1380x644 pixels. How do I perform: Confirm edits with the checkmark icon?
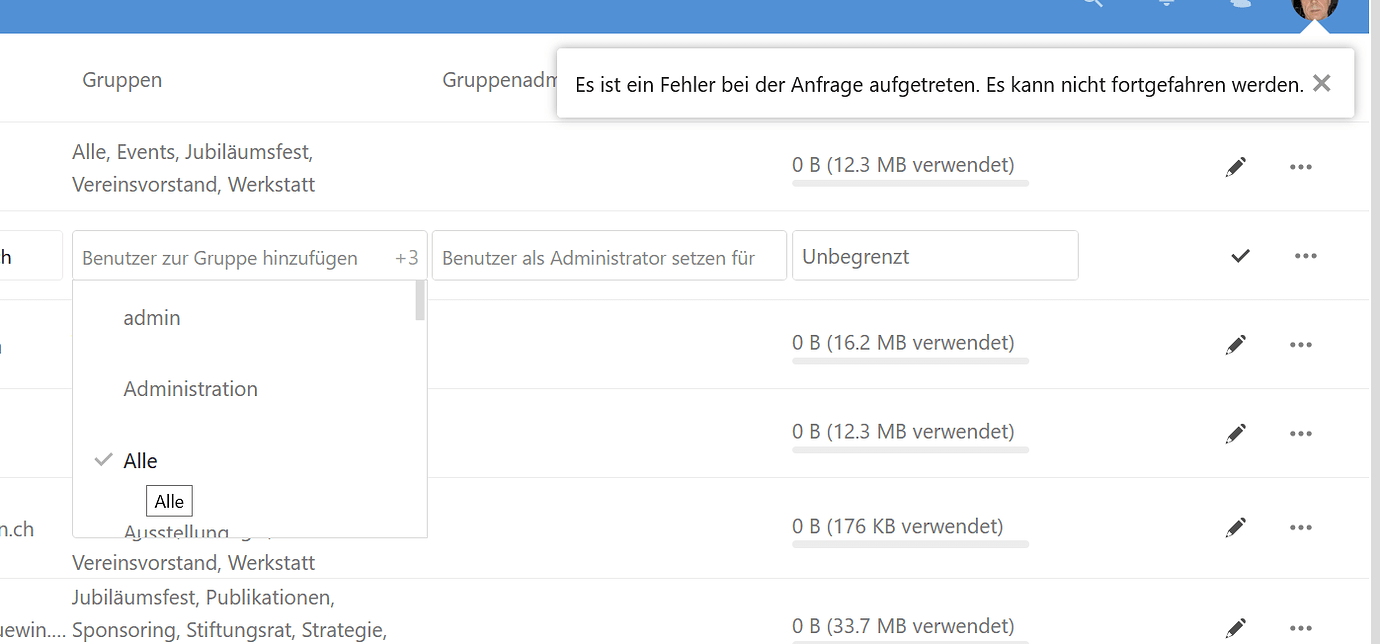click(1240, 256)
